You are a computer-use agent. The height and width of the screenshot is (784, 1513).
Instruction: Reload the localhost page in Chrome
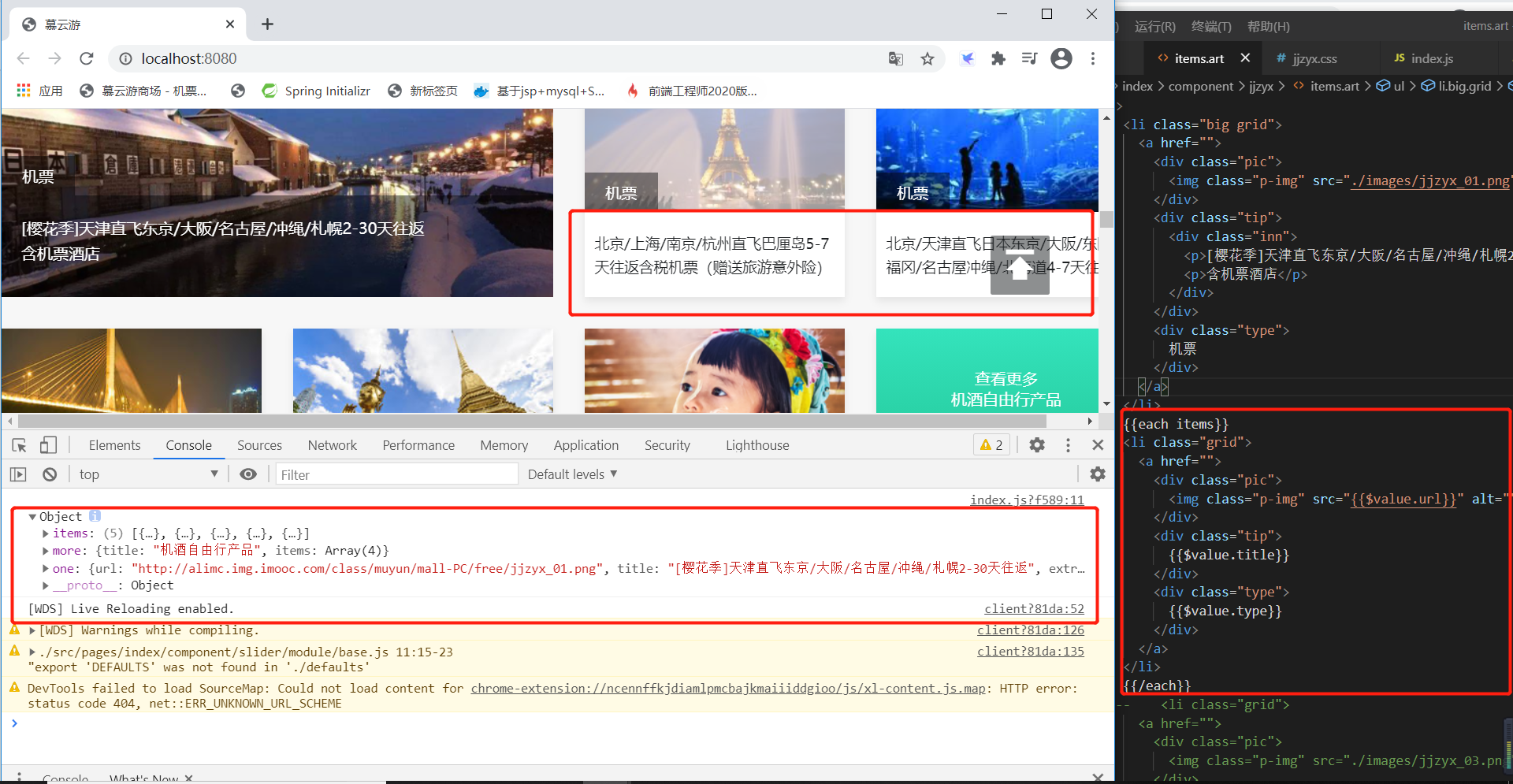(87, 58)
